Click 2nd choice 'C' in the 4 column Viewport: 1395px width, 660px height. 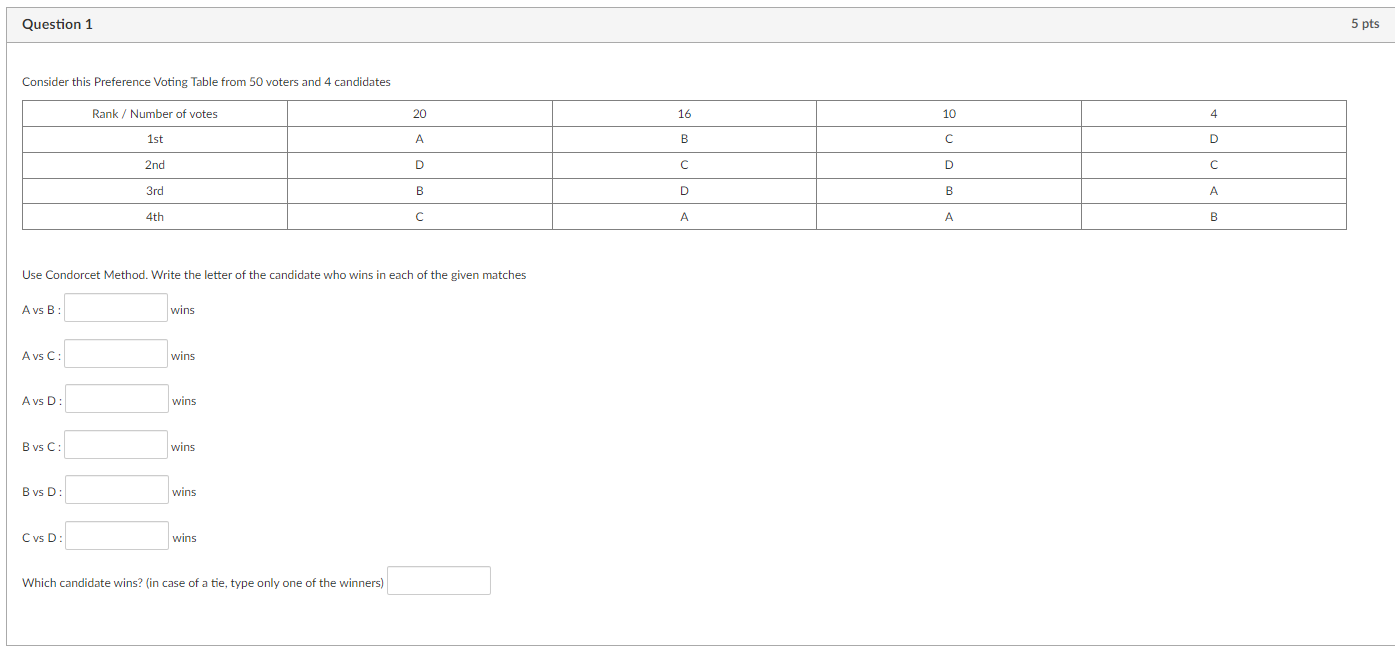(1214, 165)
